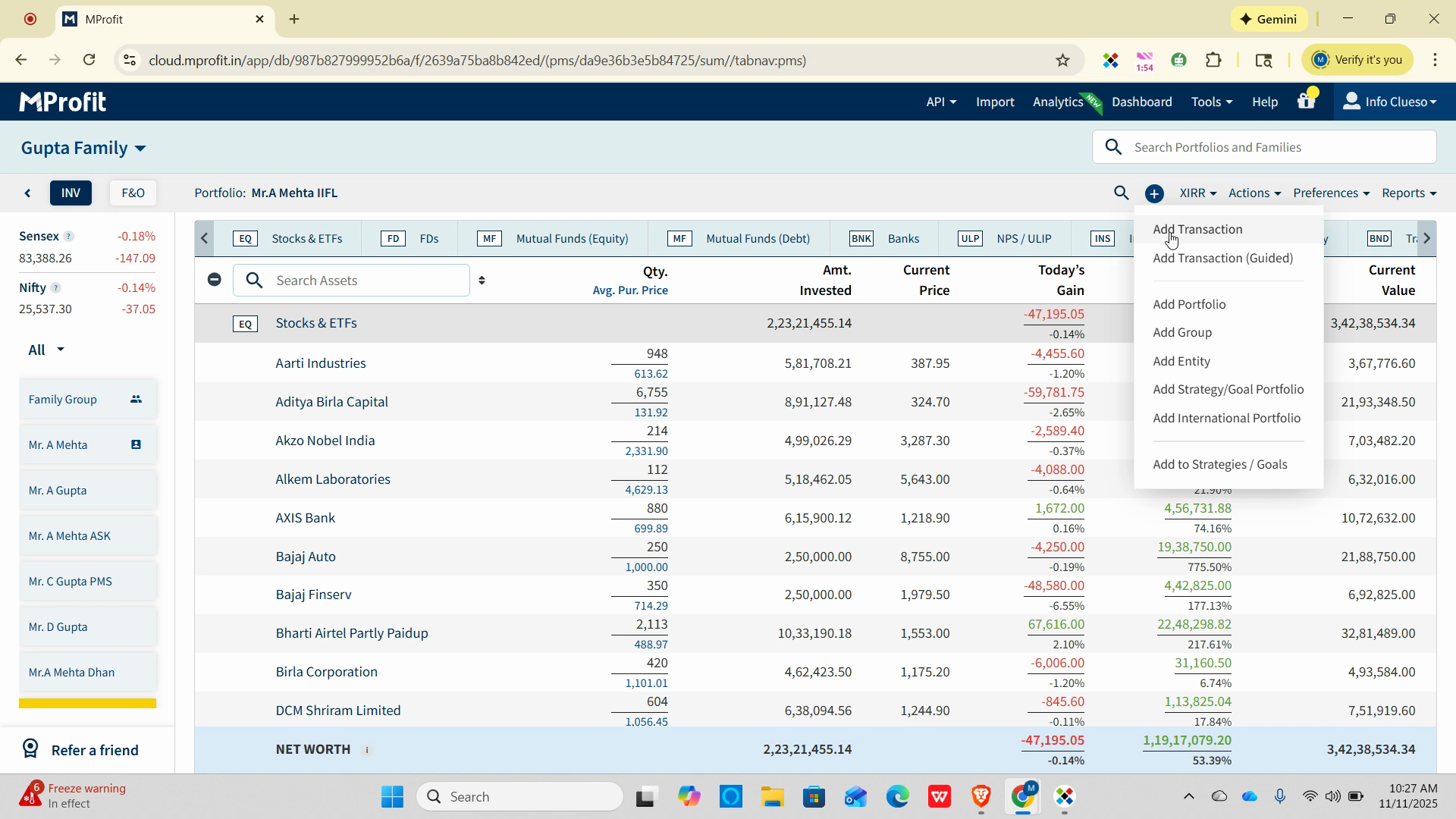Select Mr. C Gupta PMS portfolio
This screenshot has height=819, width=1456.
click(71, 582)
